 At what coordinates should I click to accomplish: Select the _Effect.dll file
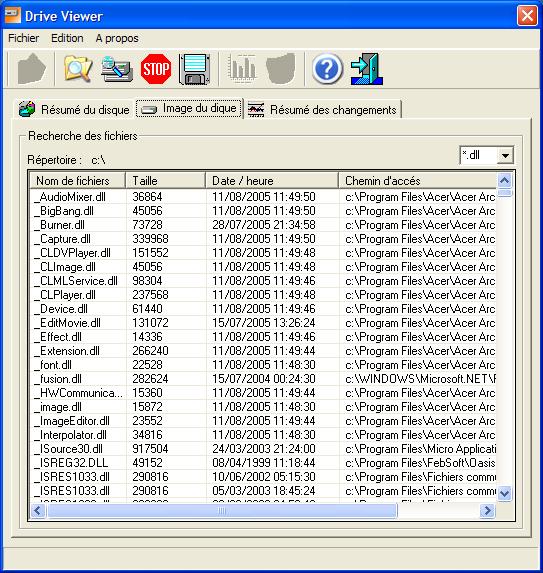coord(58,337)
